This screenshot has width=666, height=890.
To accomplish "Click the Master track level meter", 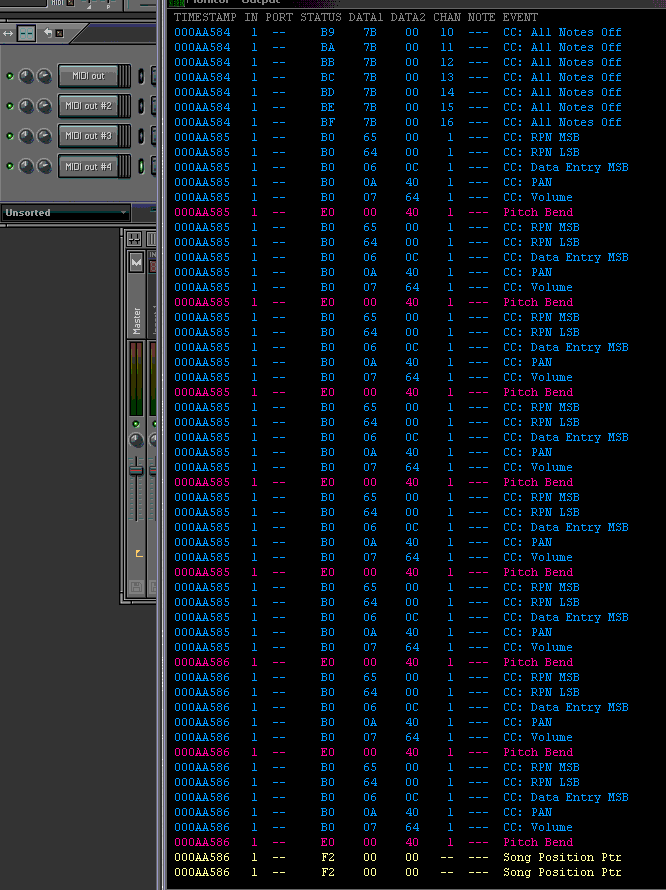I will tap(136, 379).
